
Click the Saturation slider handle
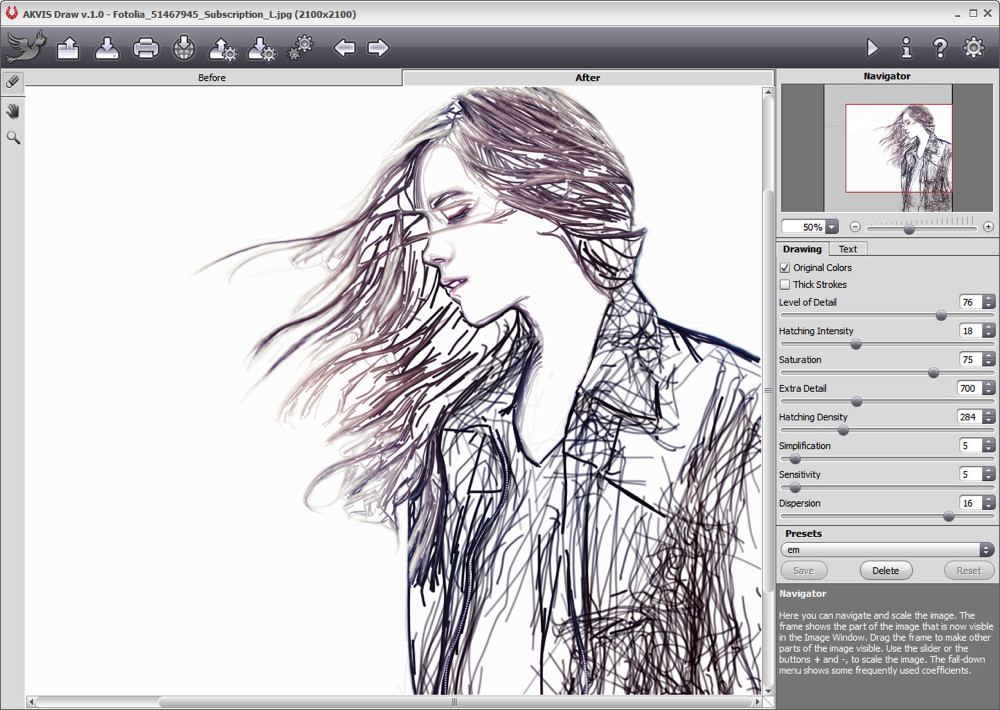tap(933, 373)
